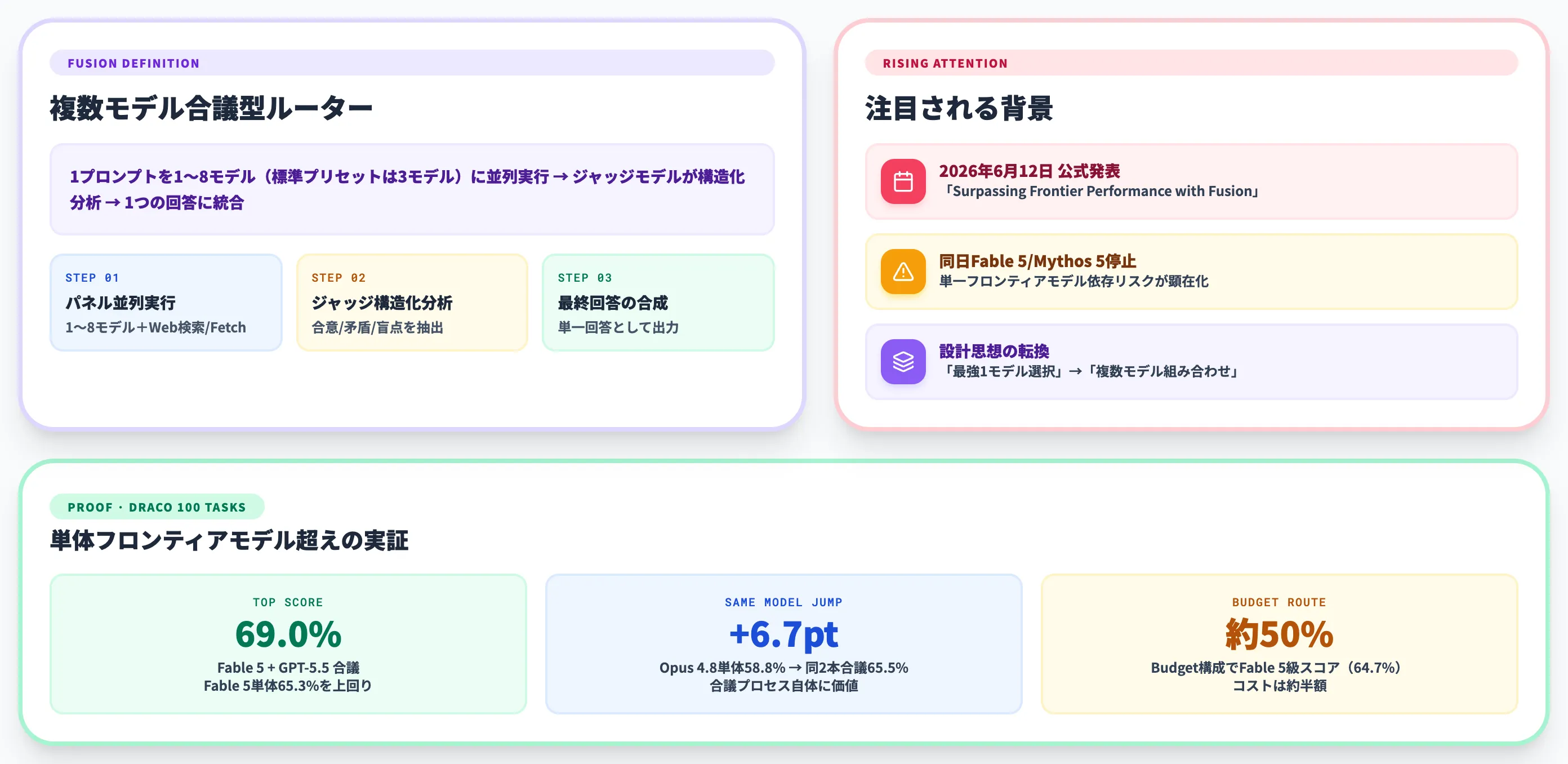Click the PROOF · DRACO 100 TASKS badge
The image size is (1568, 764).
tap(157, 507)
